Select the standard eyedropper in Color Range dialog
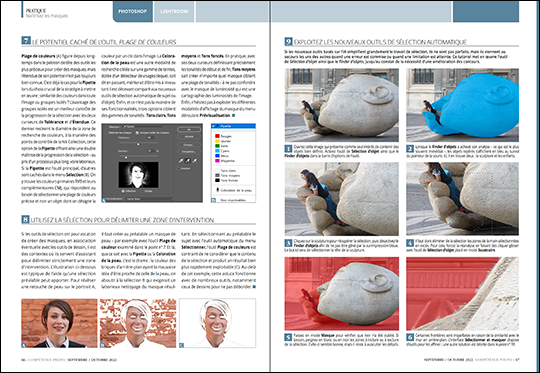The height and width of the screenshot is (373, 540). pos(181,161)
